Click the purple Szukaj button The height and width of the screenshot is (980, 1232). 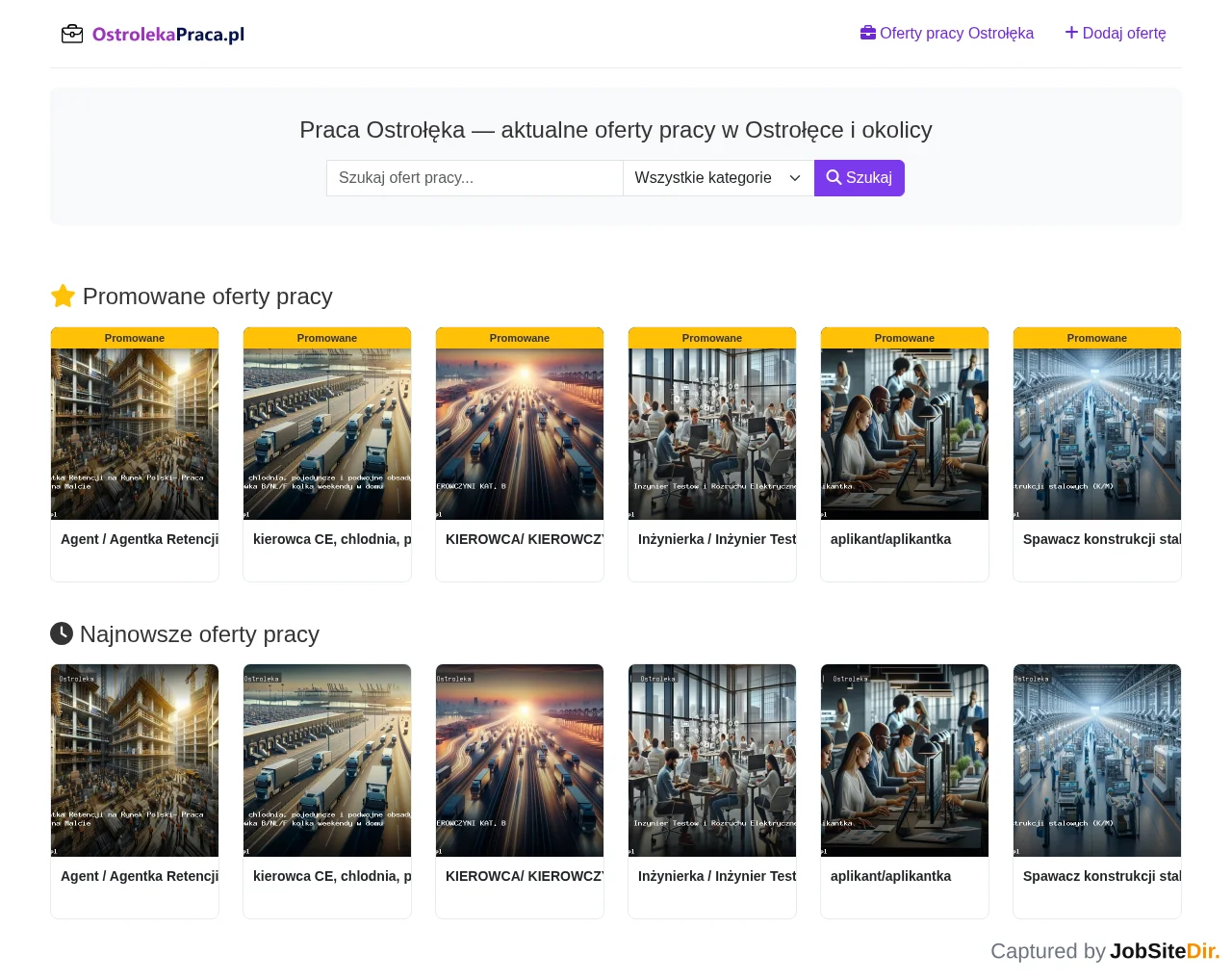coord(860,178)
